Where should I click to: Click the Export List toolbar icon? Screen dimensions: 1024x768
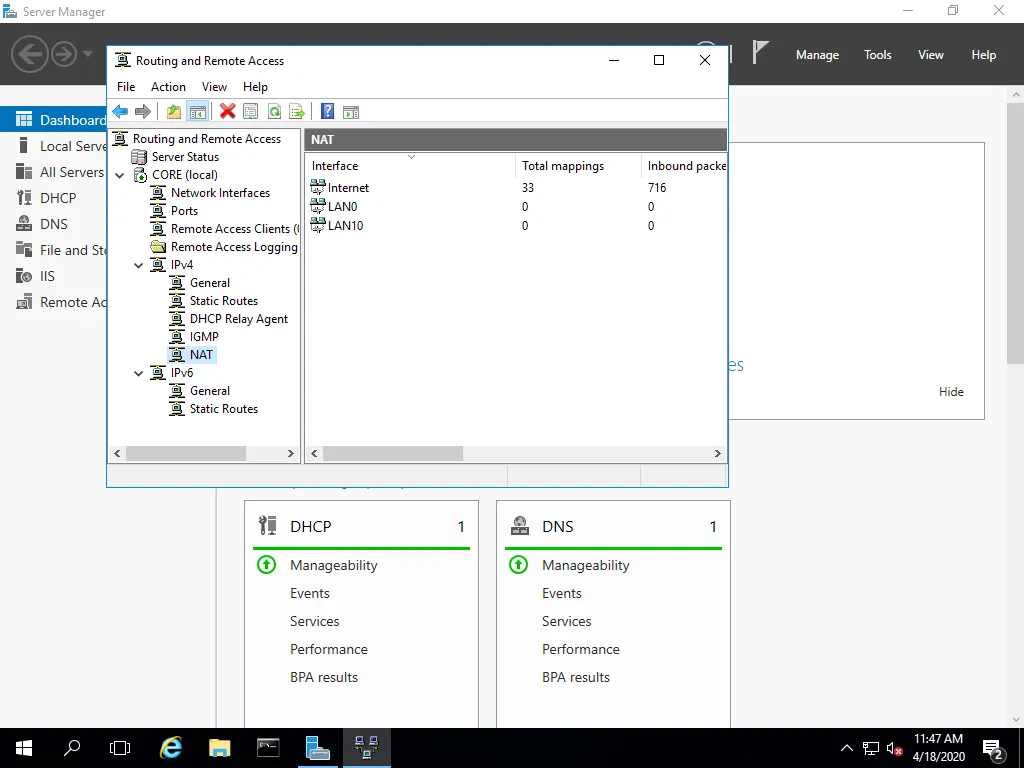pos(297,112)
